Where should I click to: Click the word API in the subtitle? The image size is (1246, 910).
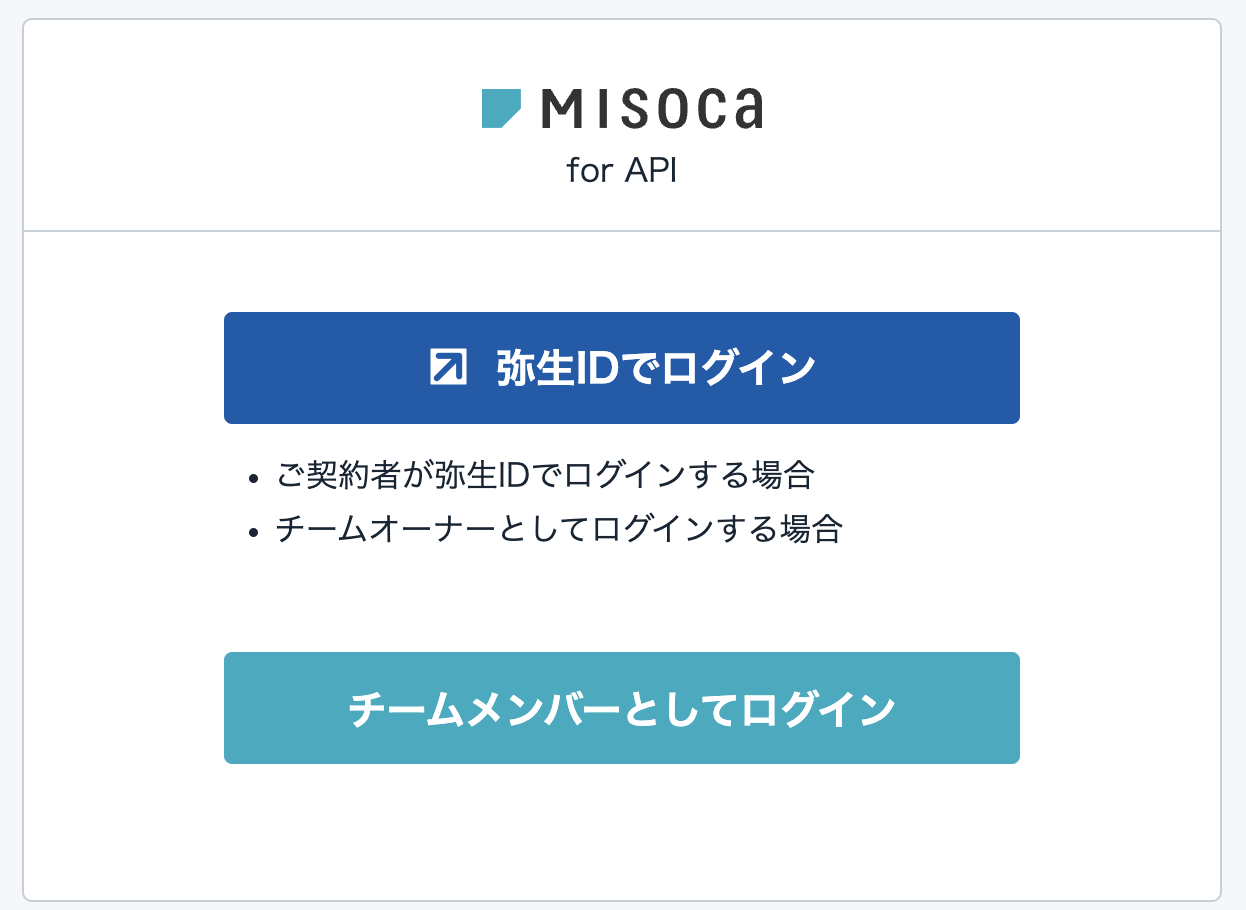[651, 171]
